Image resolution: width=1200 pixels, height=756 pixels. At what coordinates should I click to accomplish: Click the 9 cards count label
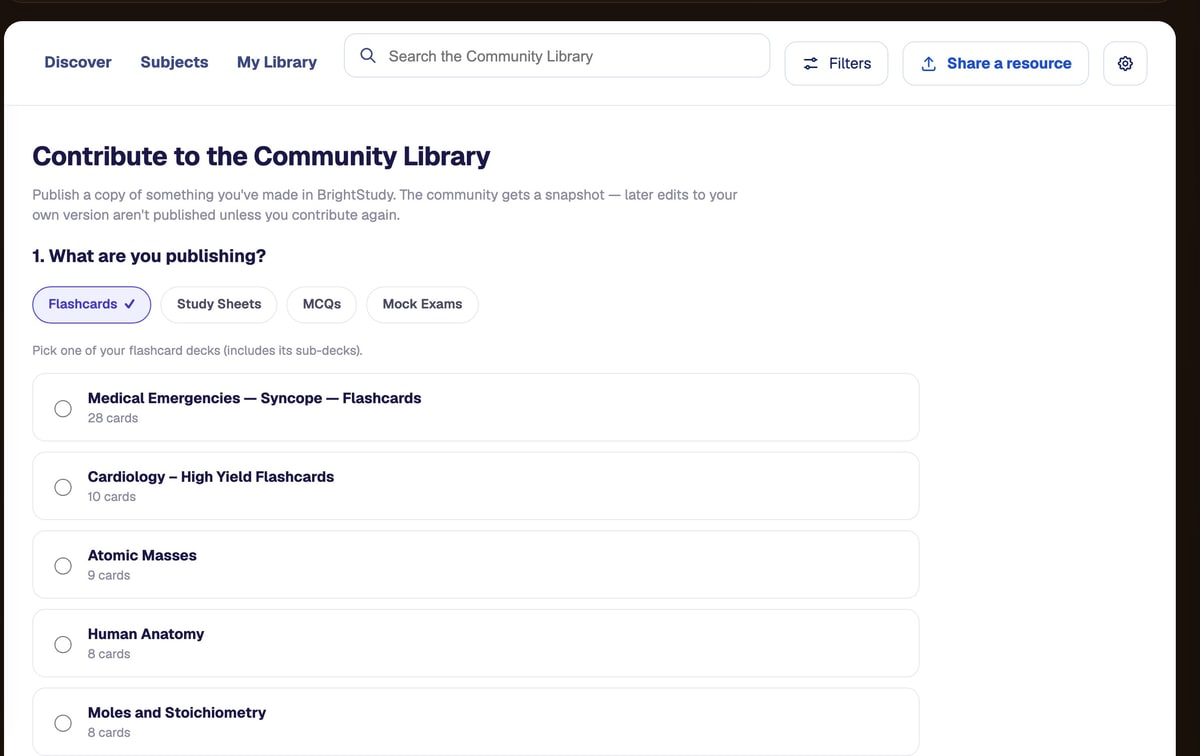tap(109, 575)
